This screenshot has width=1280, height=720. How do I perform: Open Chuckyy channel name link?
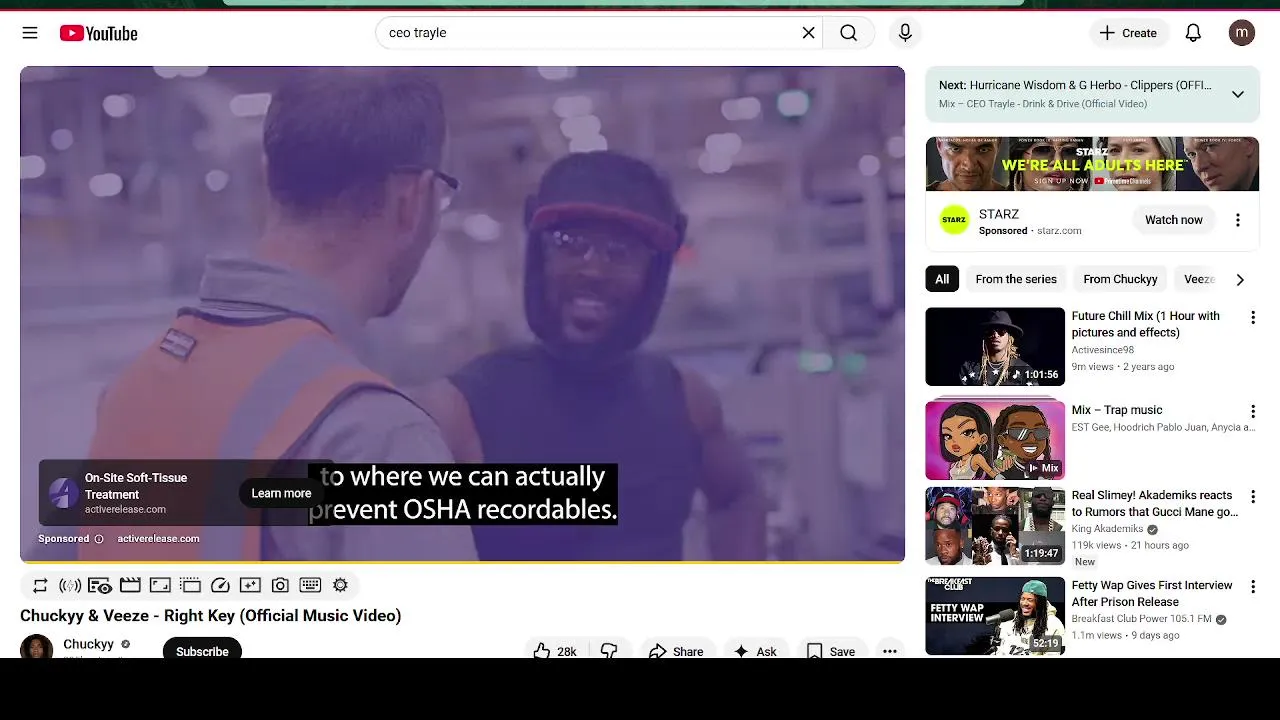click(88, 644)
